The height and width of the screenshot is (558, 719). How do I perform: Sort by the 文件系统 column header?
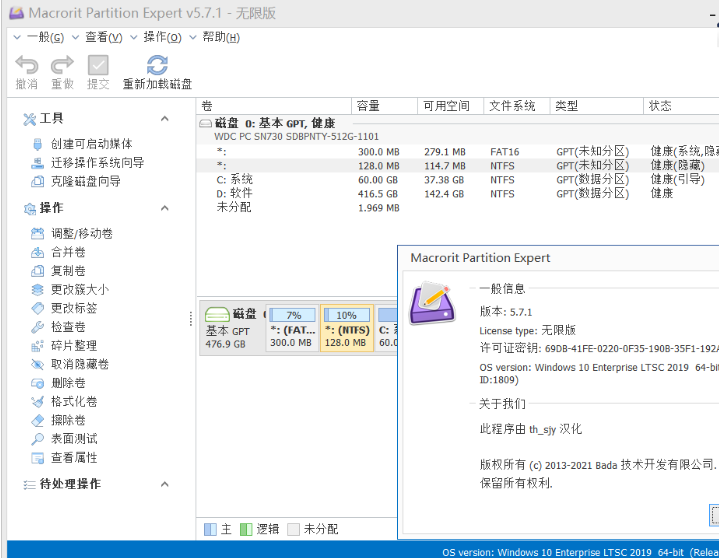point(516,106)
